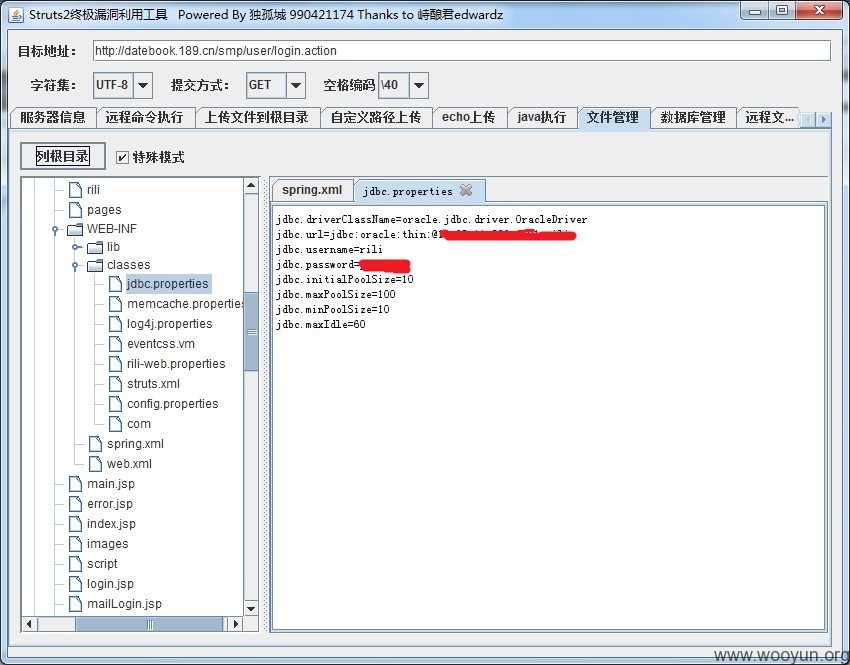
Task: Switch to 远程命令执行 tab
Action: coord(145,118)
